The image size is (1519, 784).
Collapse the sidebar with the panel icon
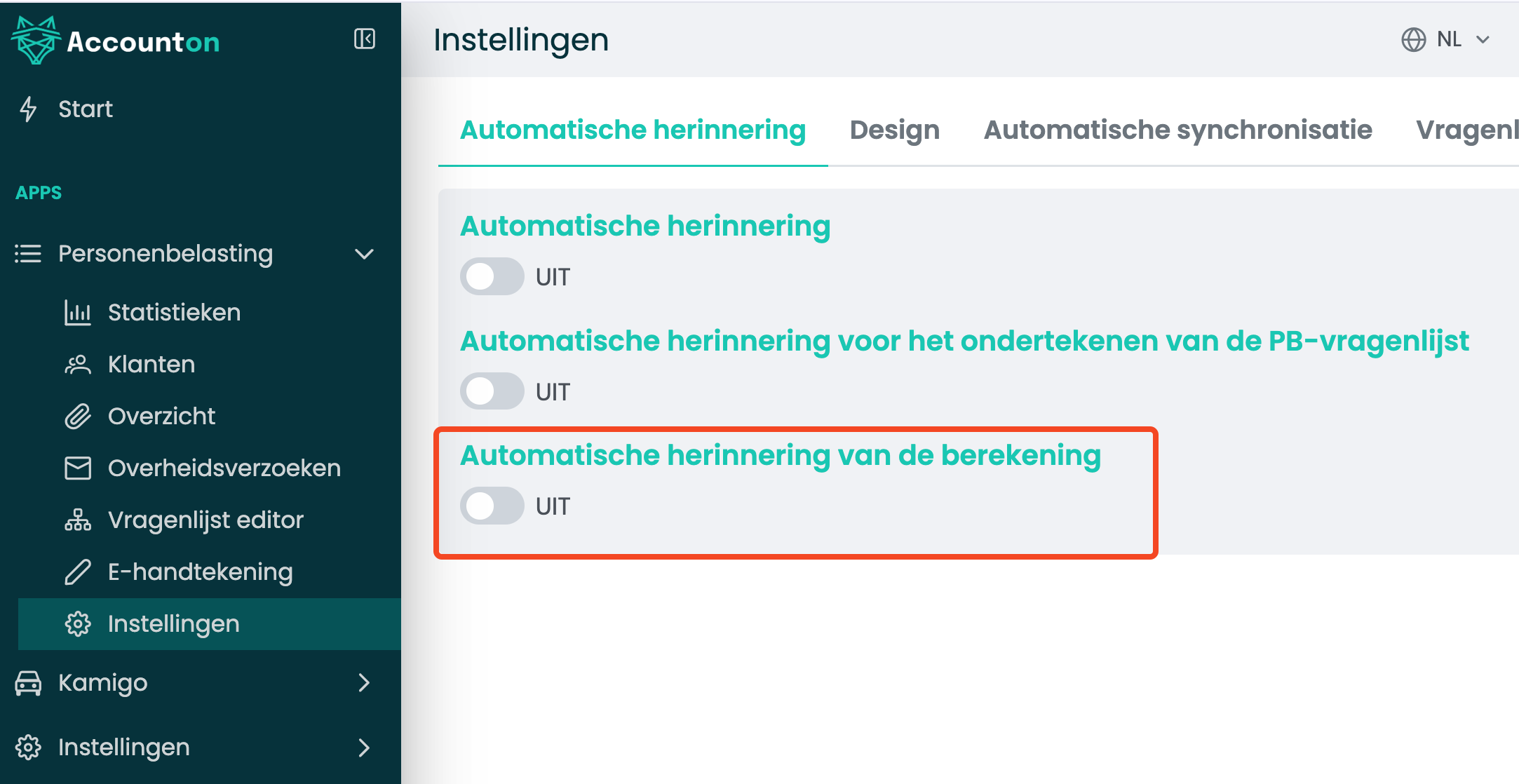point(365,39)
